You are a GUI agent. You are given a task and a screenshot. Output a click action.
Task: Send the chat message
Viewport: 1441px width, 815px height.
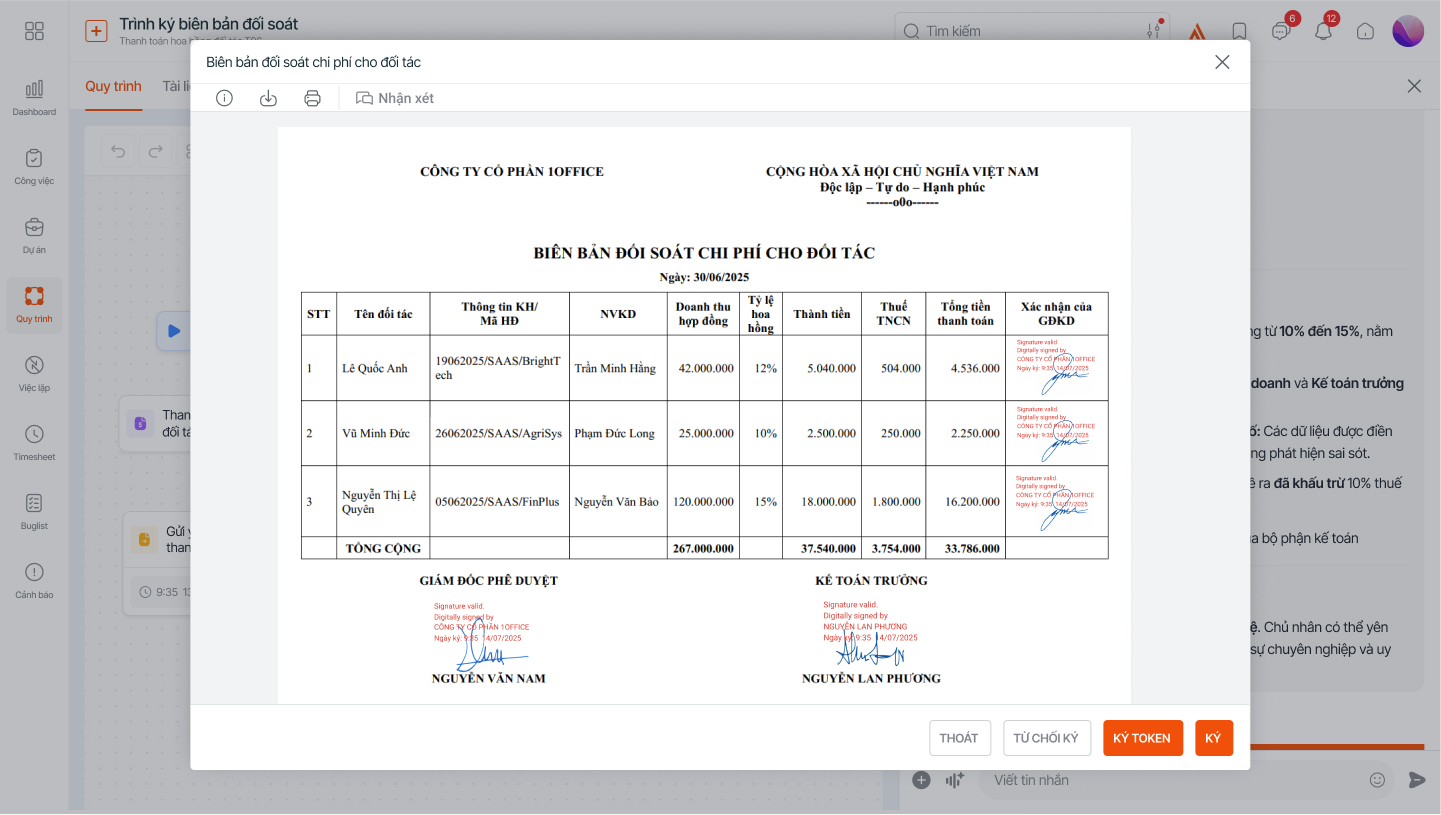[x=1416, y=780]
